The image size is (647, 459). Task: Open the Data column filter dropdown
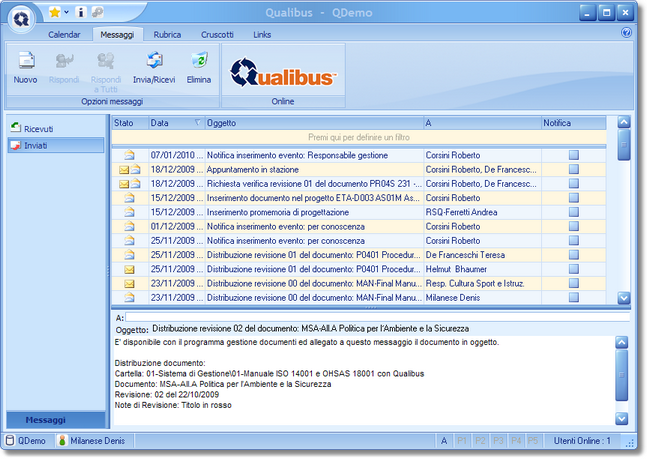pos(197,123)
